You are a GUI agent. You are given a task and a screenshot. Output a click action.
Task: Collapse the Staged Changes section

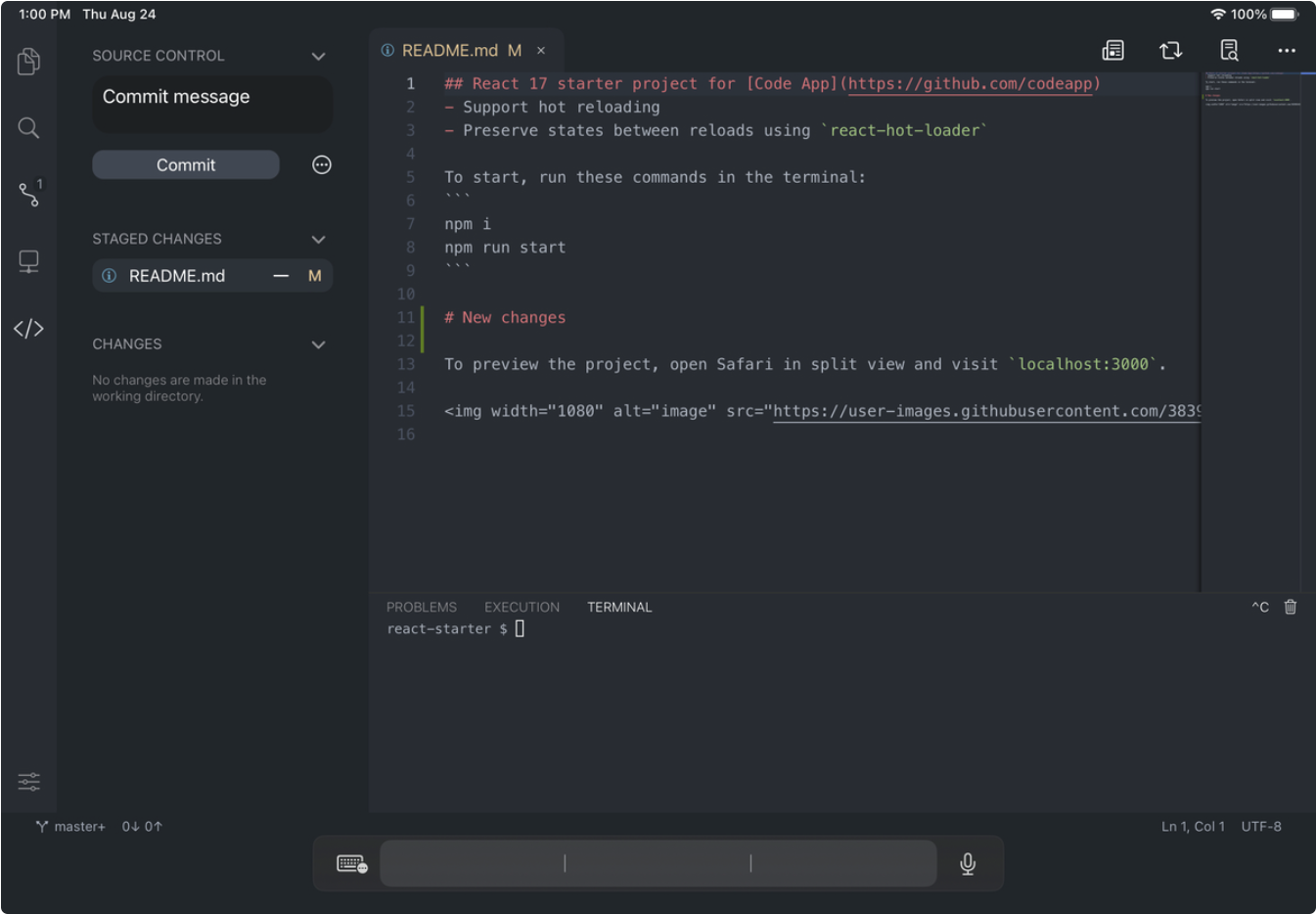(318, 239)
